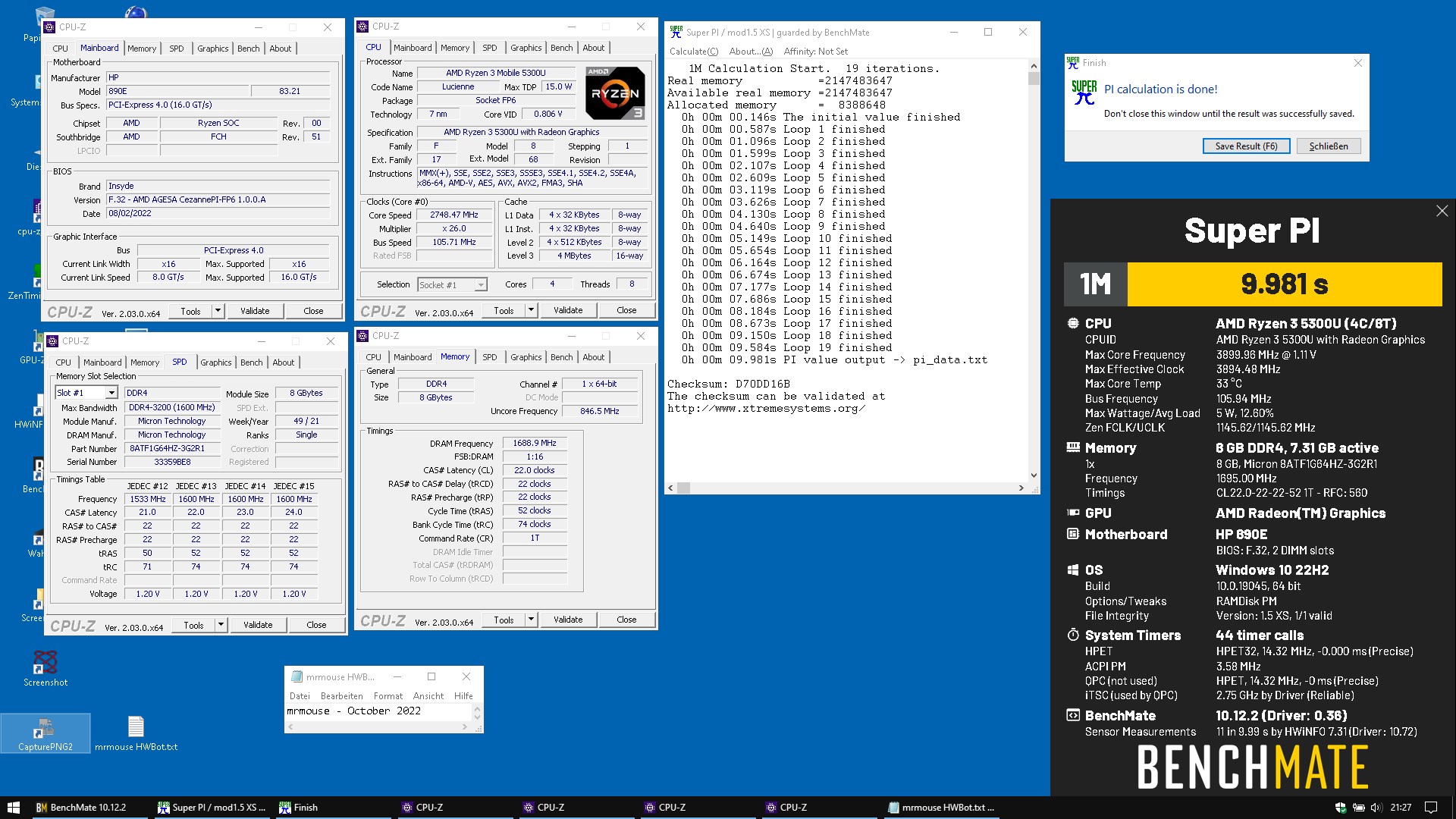This screenshot has height=819, width=1456.
Task: Click the Super PI window title icon
Action: (676, 32)
